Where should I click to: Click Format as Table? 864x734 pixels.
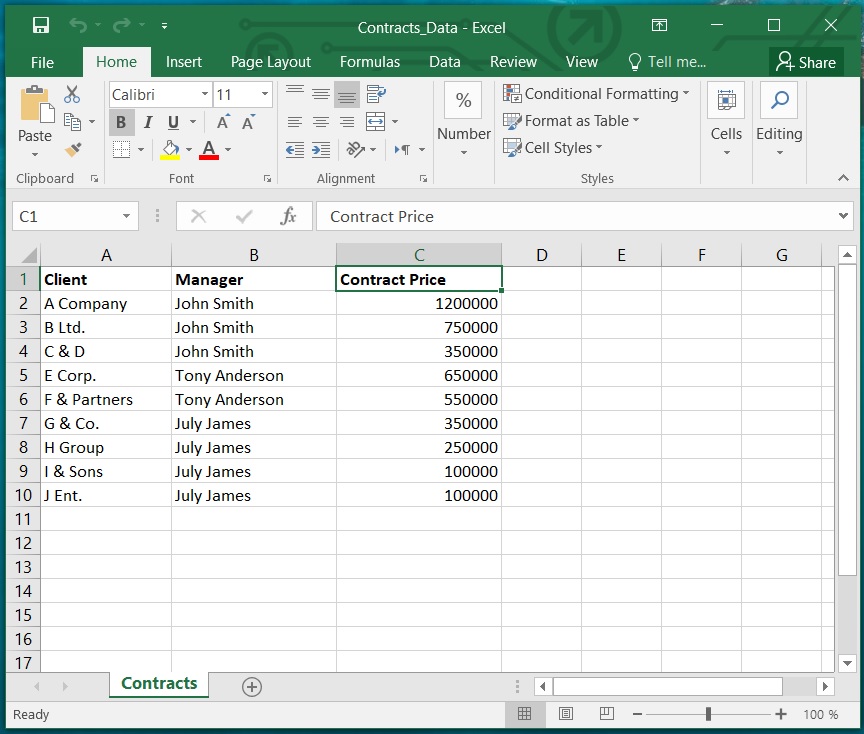(x=572, y=121)
